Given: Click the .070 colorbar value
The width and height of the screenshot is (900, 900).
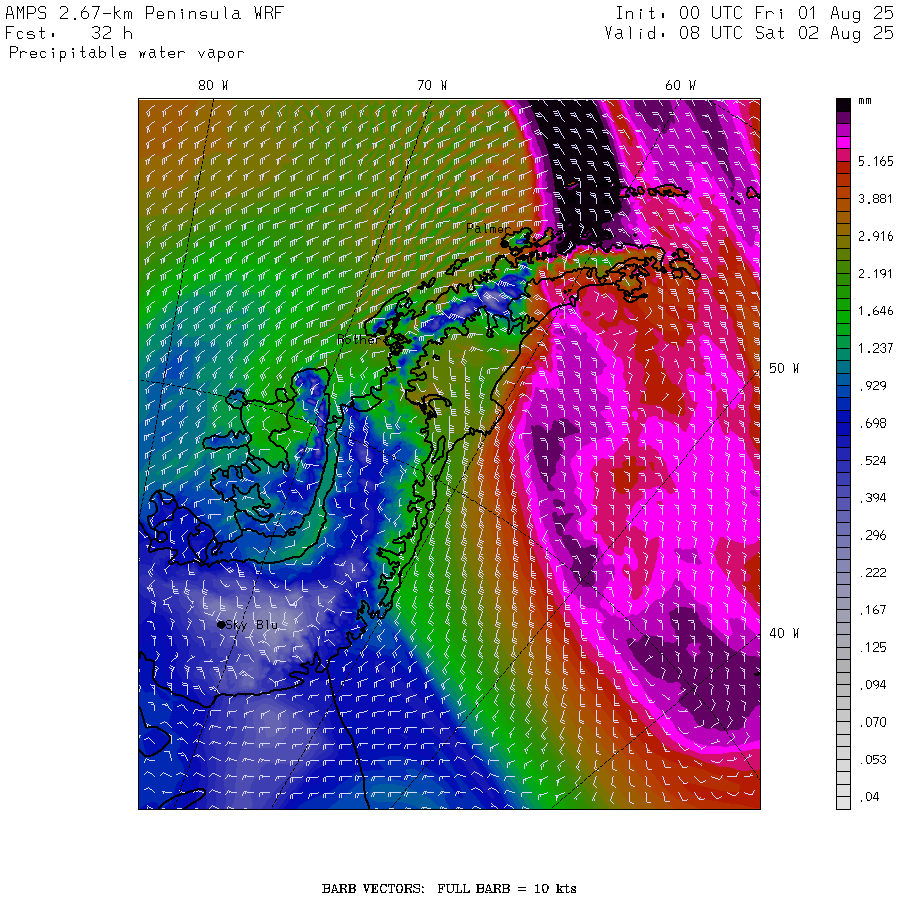Looking at the screenshot, I should (875, 722).
